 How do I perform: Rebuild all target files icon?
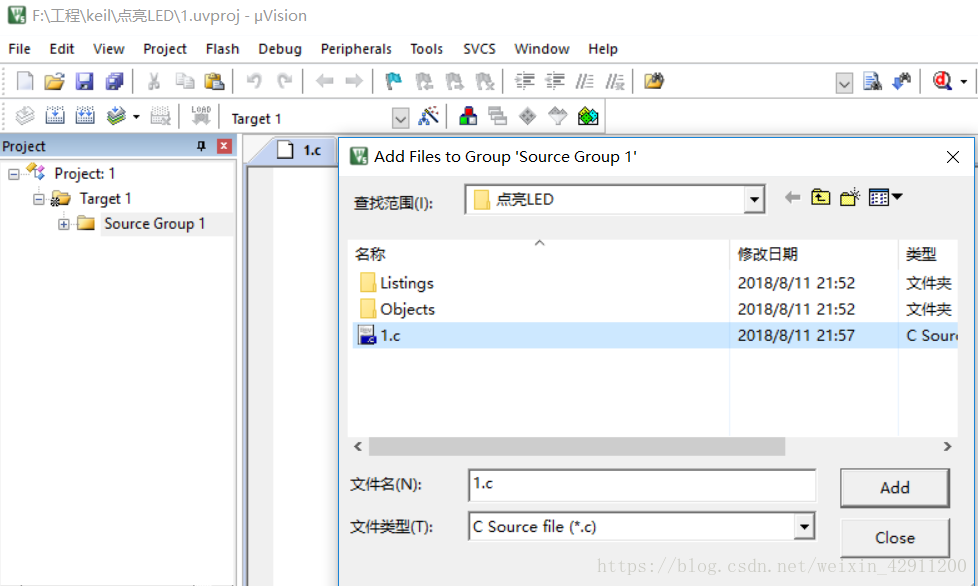(x=85, y=115)
